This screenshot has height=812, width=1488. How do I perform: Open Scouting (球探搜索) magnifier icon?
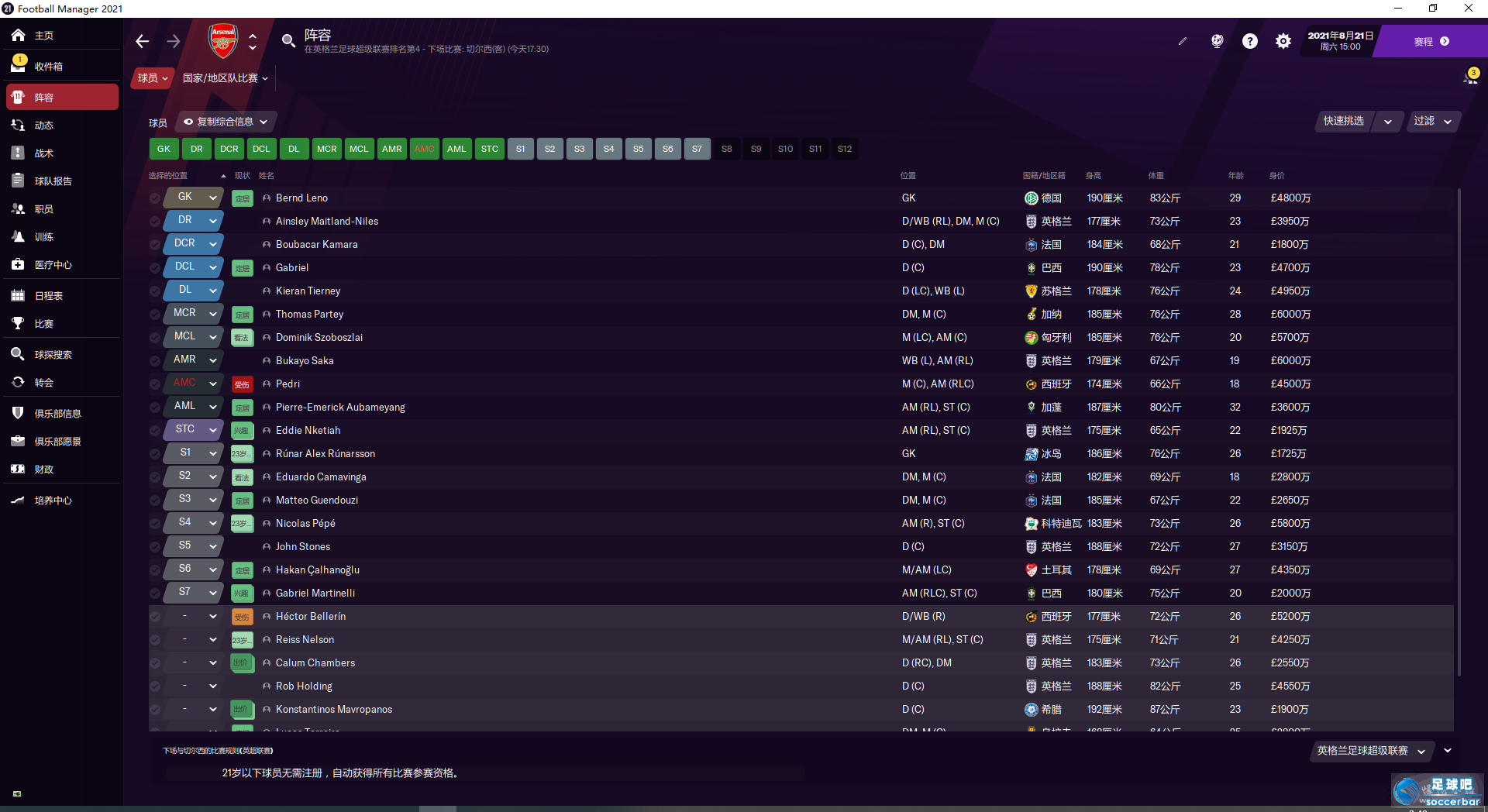[18, 354]
